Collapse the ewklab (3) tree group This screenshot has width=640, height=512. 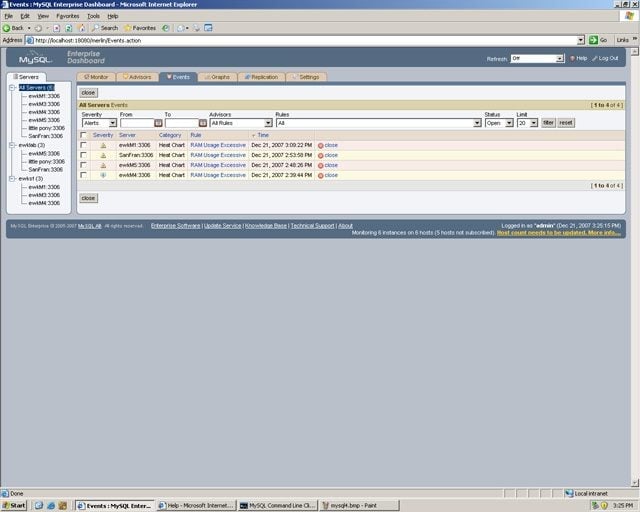coord(12,145)
